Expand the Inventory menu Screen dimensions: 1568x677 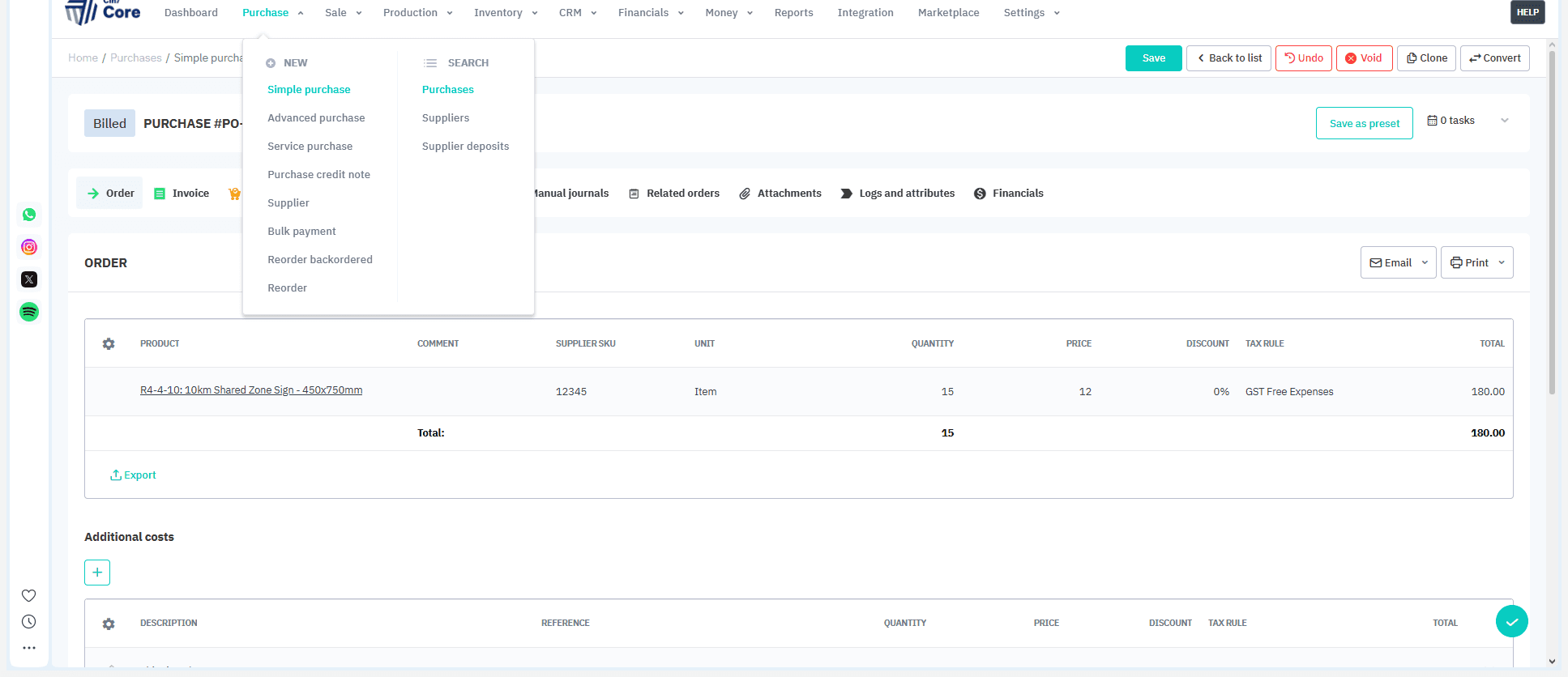(506, 13)
